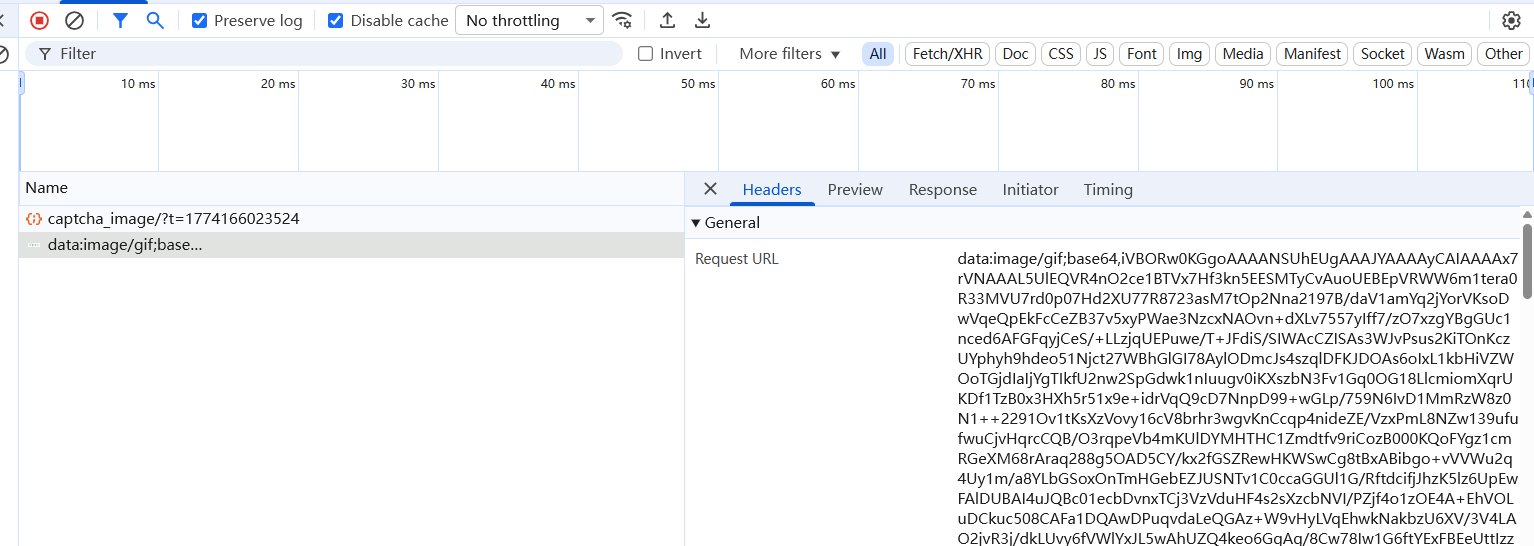Uncheck Preserve log checkbox

point(200,20)
